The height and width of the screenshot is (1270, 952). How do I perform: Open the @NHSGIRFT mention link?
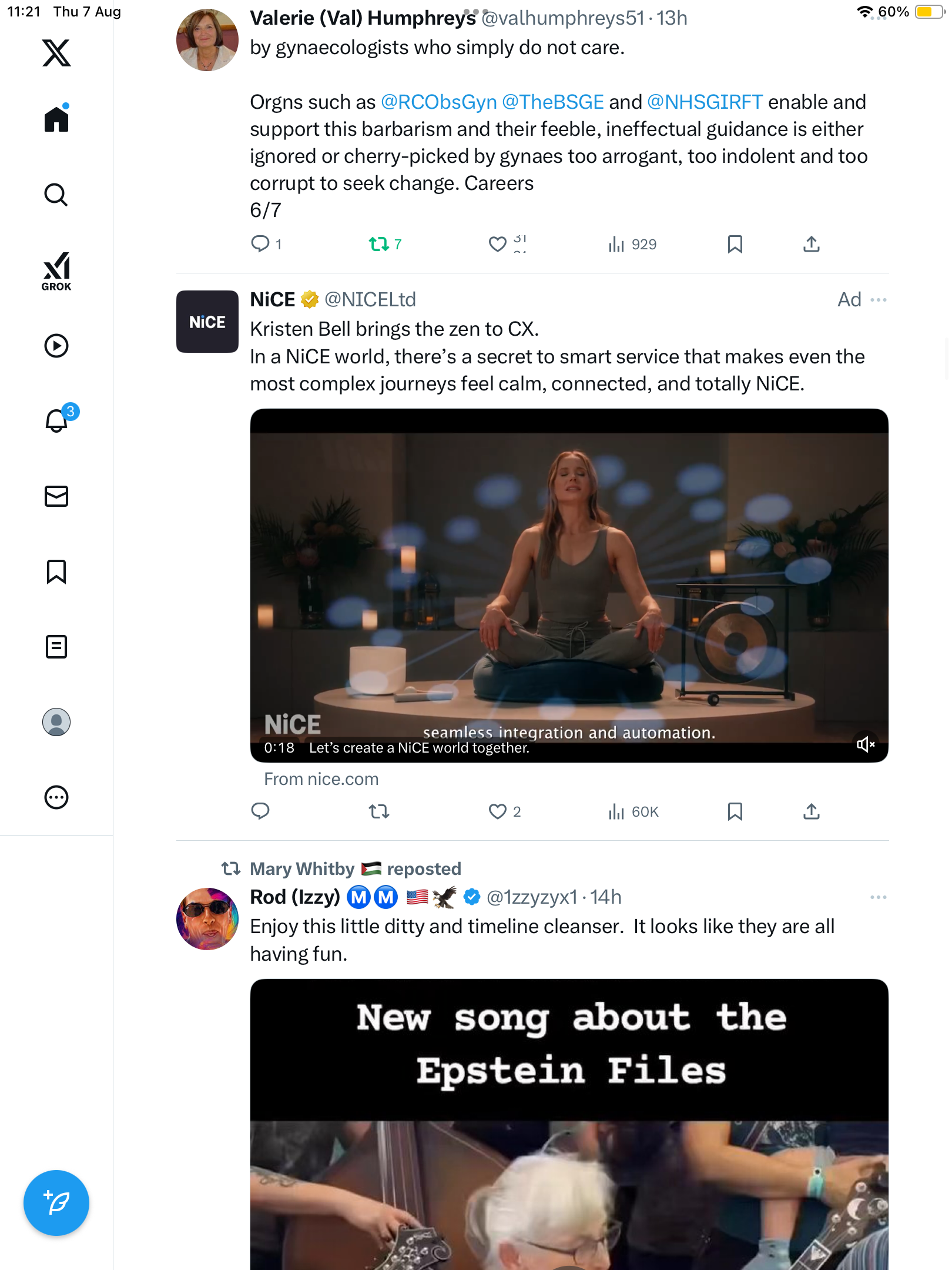click(x=705, y=102)
